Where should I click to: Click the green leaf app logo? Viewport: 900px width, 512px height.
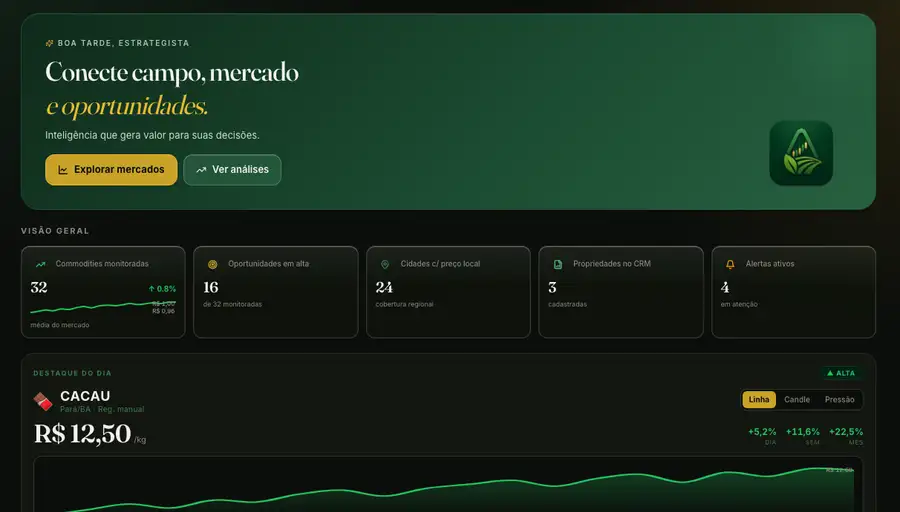tap(801, 153)
